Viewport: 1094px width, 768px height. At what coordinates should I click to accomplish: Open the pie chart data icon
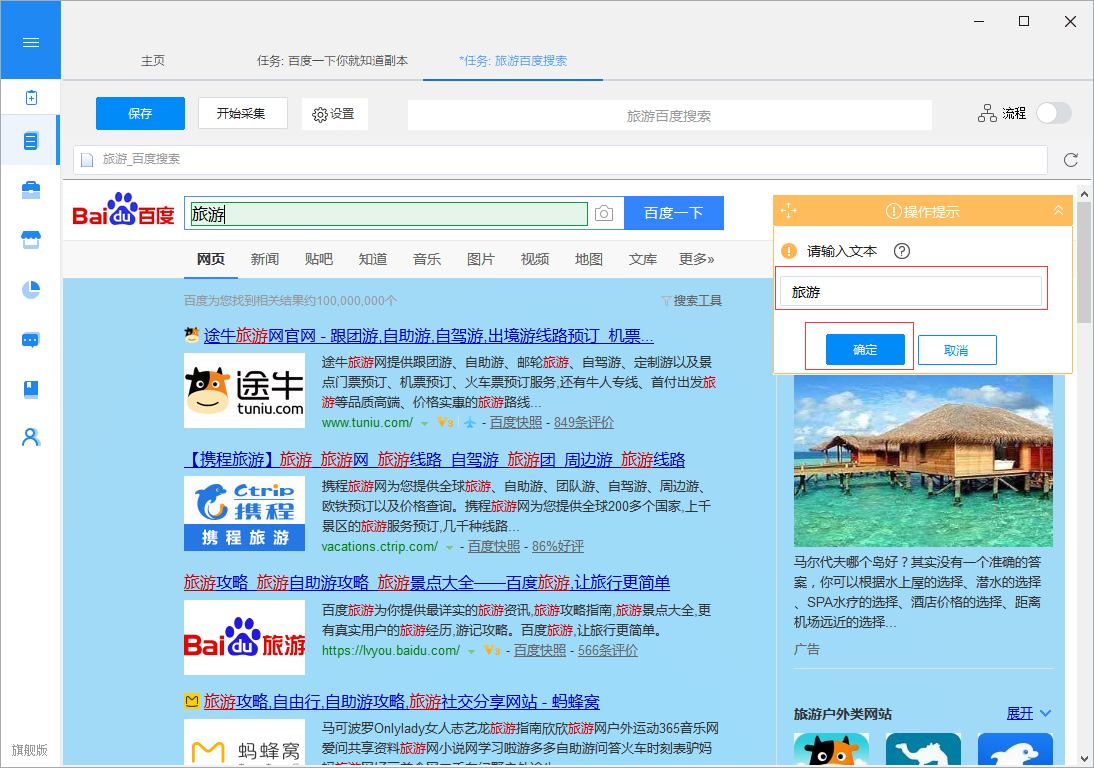(31, 289)
